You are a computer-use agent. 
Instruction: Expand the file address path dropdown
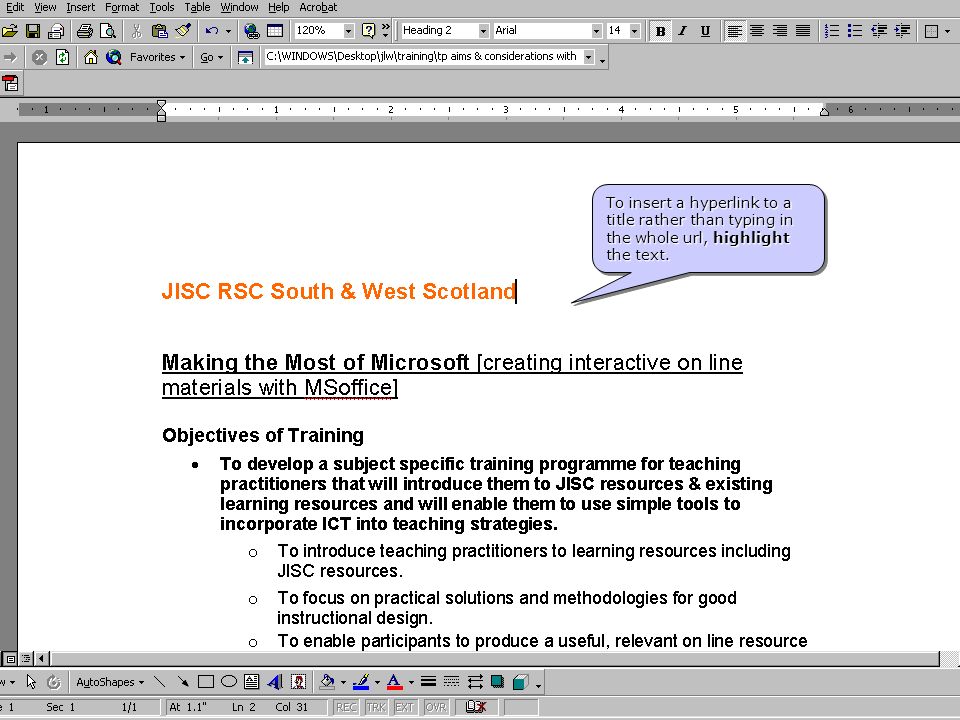588,57
